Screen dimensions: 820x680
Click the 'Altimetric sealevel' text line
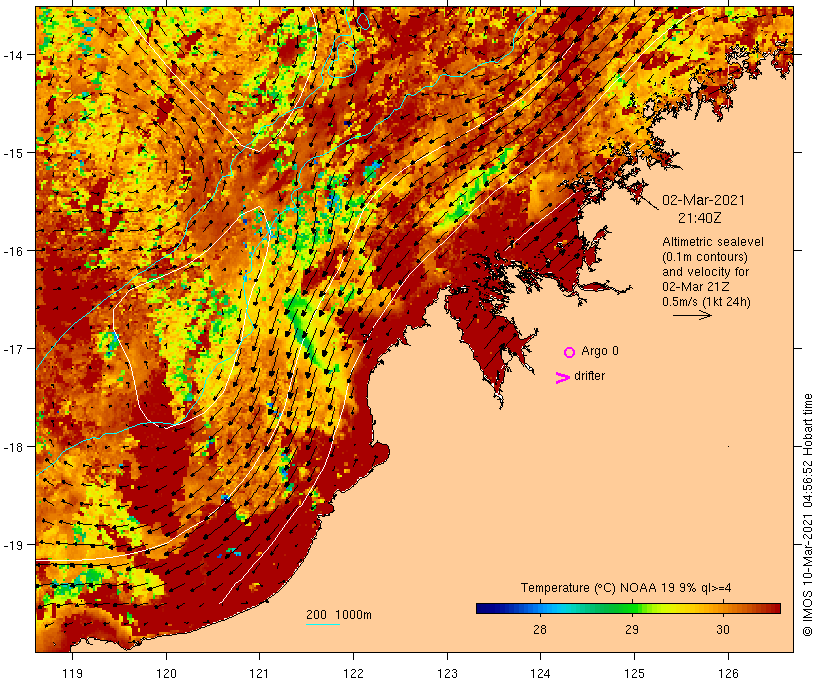(713, 242)
